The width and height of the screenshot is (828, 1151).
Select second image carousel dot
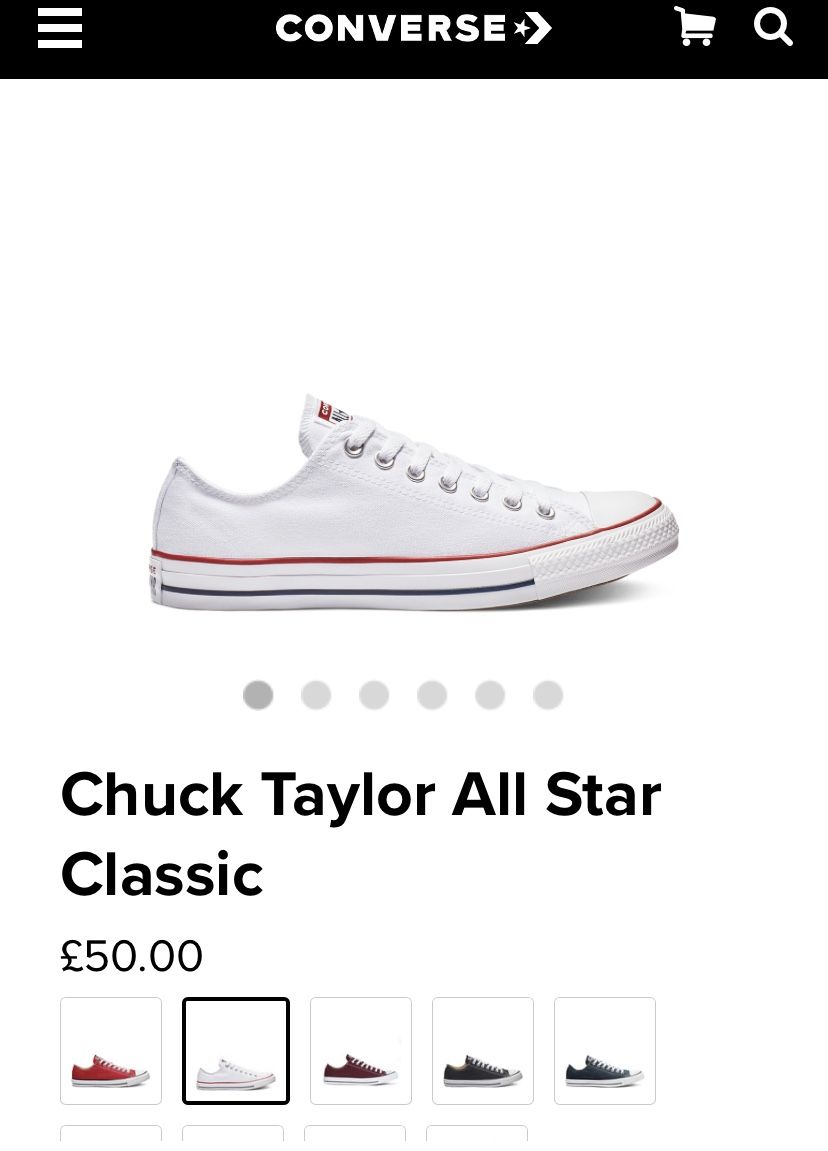pos(316,694)
